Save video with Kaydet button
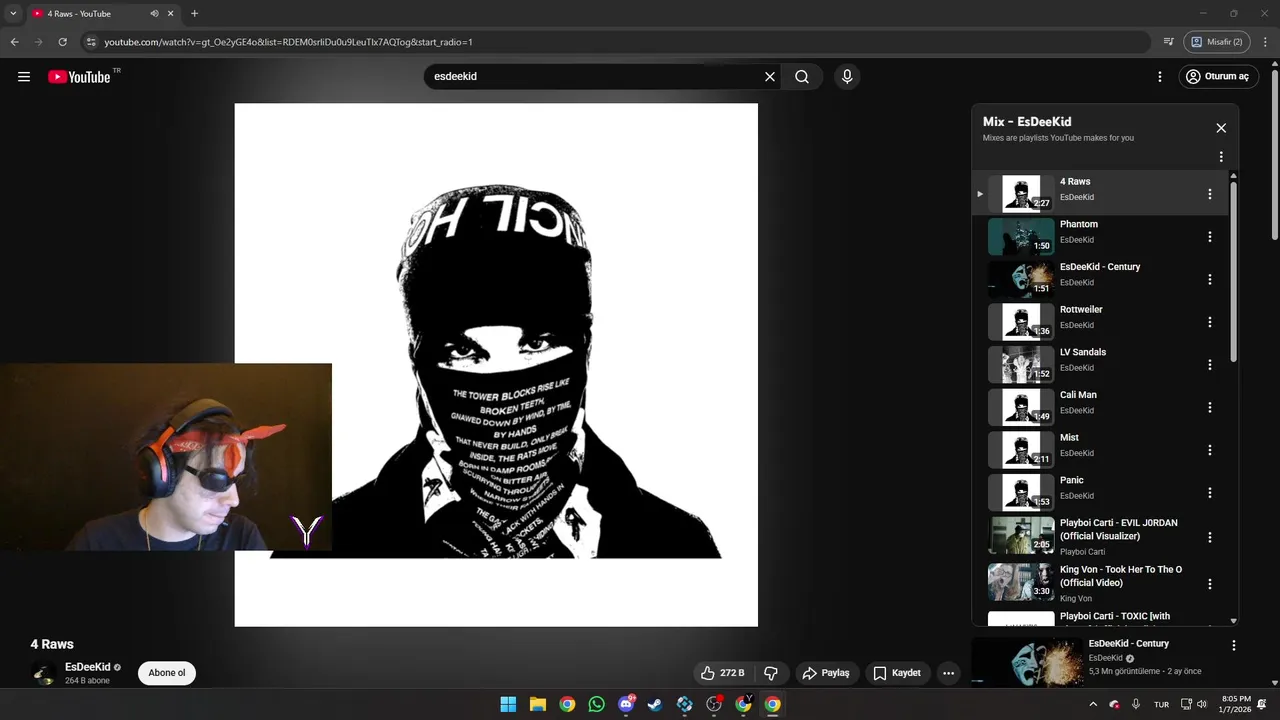 pyautogui.click(x=897, y=673)
